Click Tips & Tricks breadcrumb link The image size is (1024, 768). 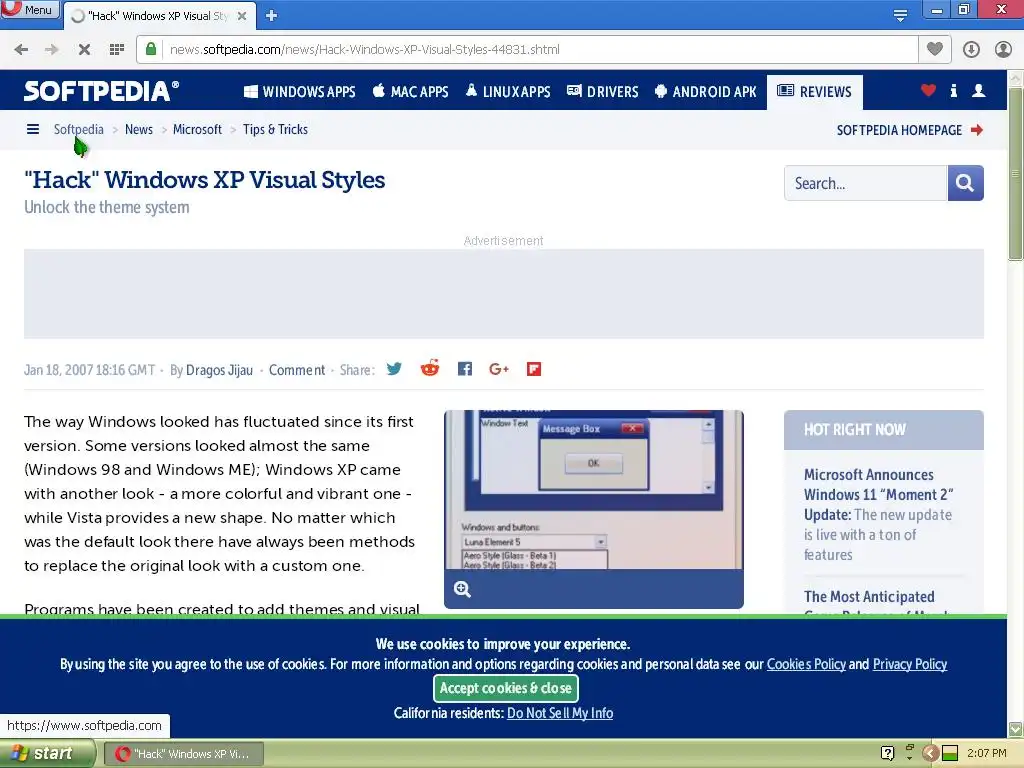275,129
